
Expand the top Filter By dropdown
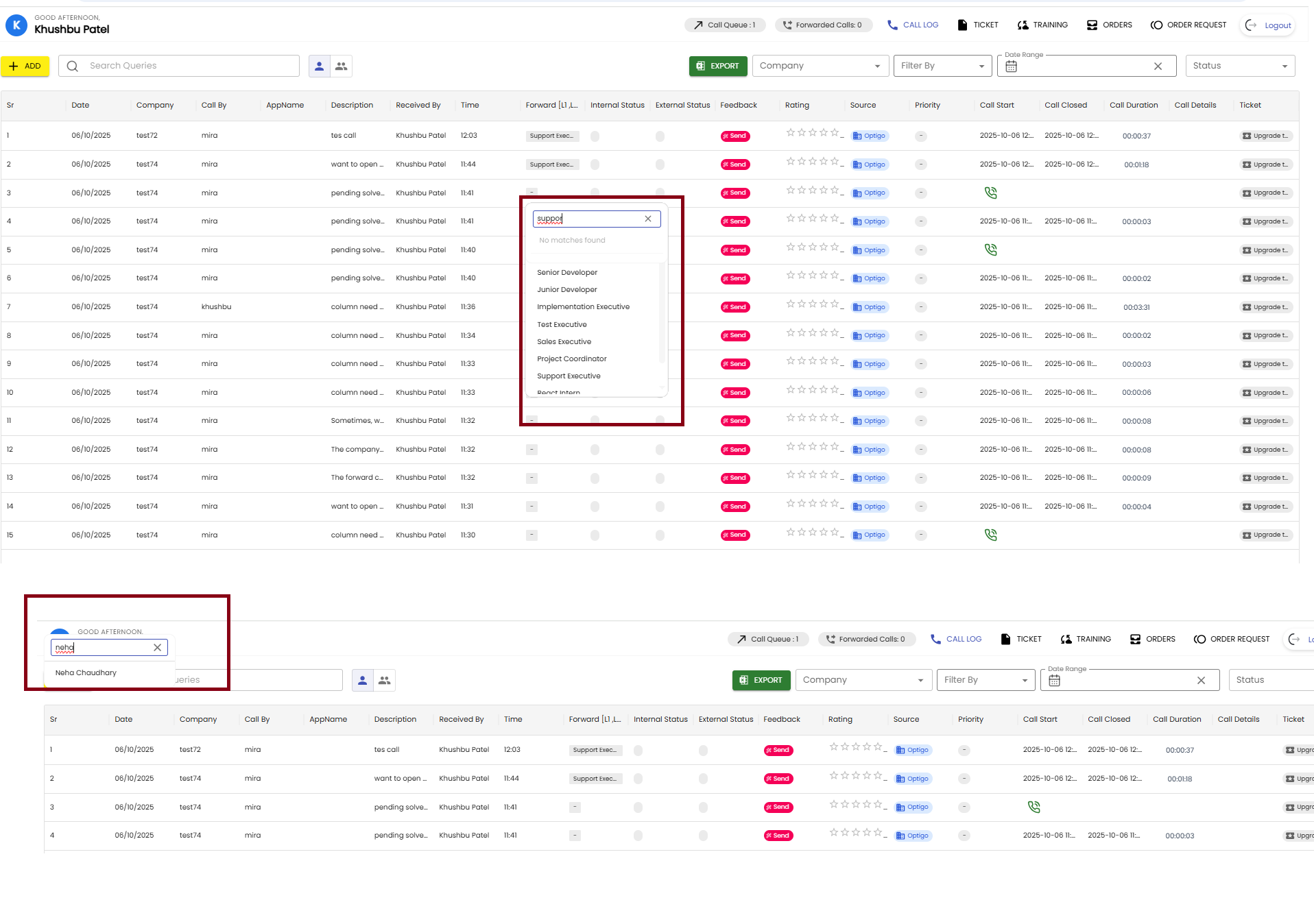(x=942, y=66)
